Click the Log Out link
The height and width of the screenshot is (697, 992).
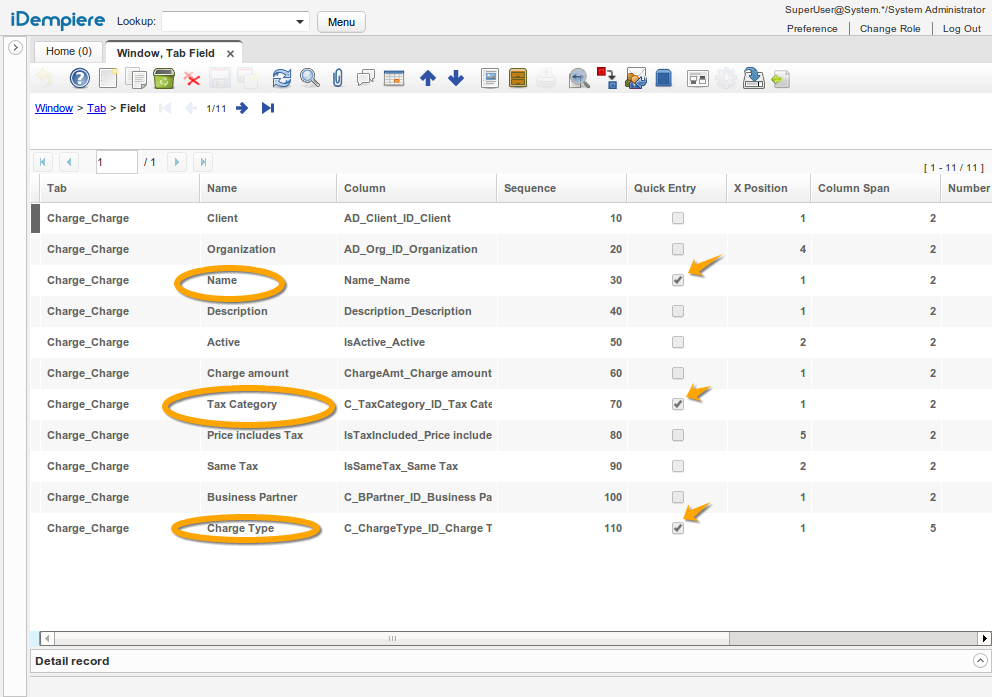pos(961,29)
